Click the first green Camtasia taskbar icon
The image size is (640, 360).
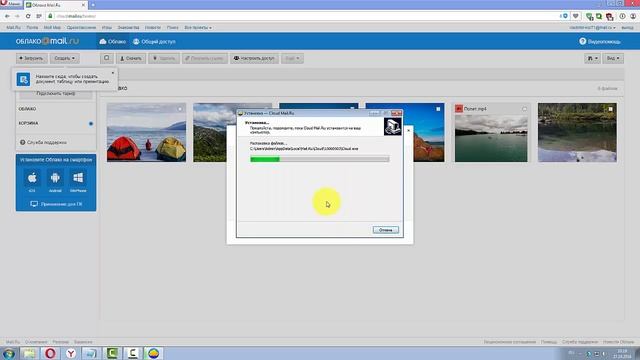coord(112,353)
